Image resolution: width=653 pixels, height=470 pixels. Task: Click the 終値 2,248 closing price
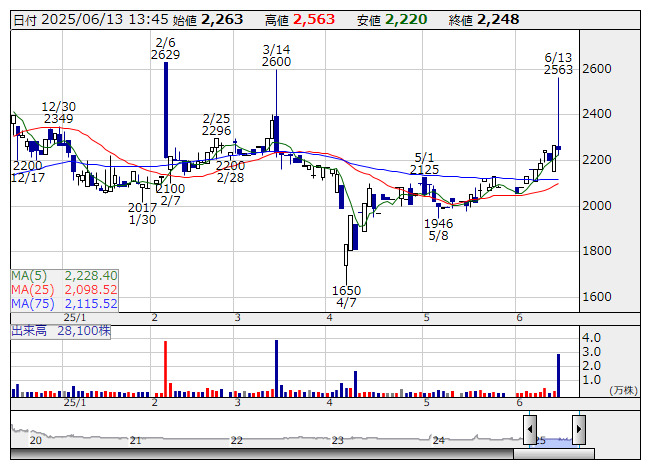(497, 20)
